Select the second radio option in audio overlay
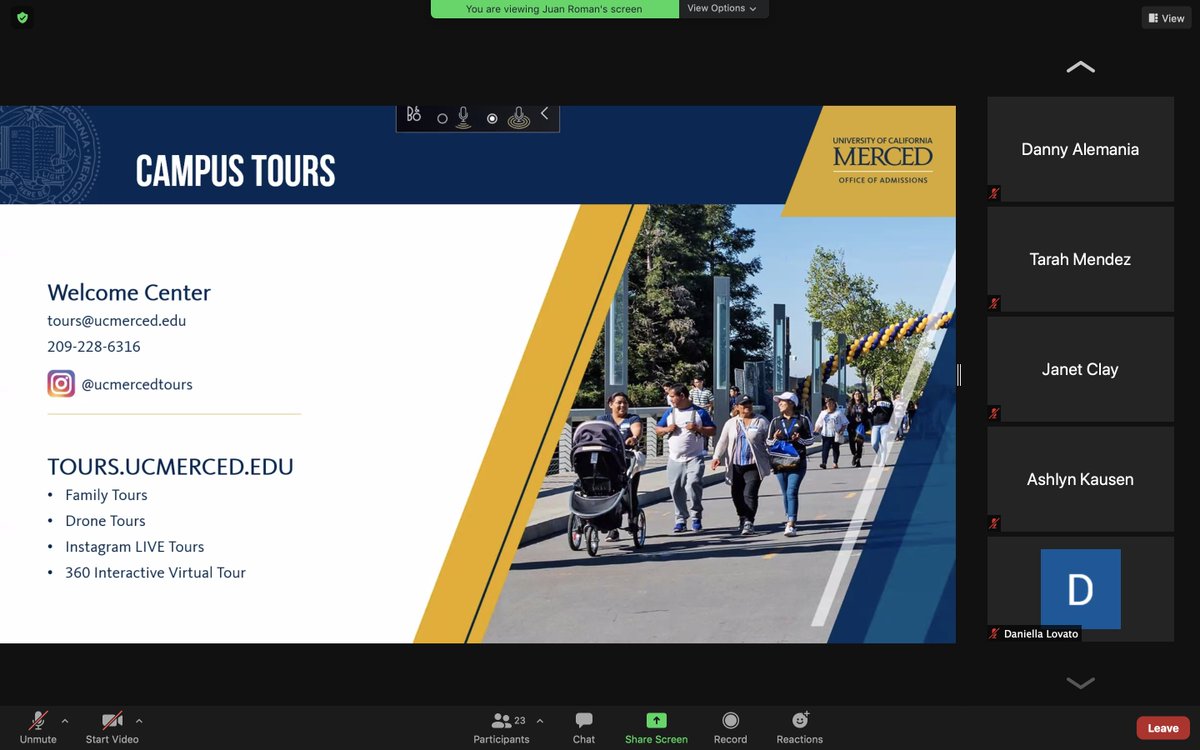1200x750 pixels. pyautogui.click(x=492, y=118)
